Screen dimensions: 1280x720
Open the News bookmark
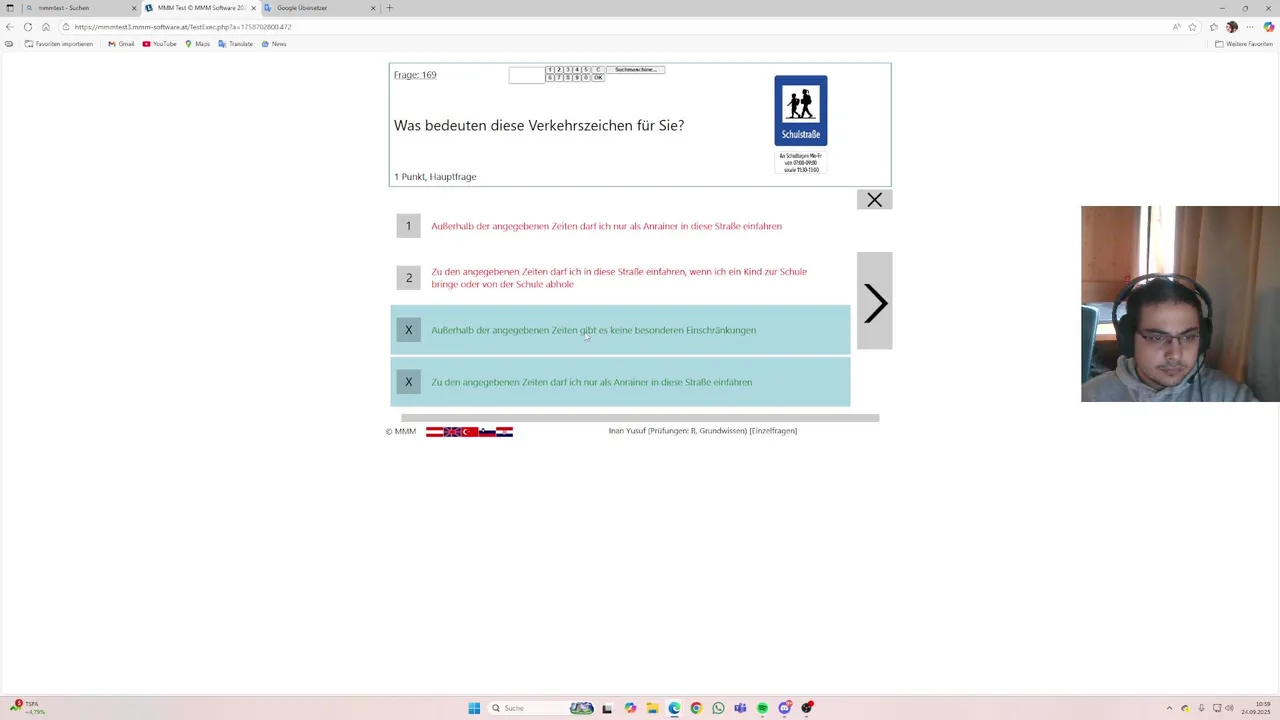274,44
